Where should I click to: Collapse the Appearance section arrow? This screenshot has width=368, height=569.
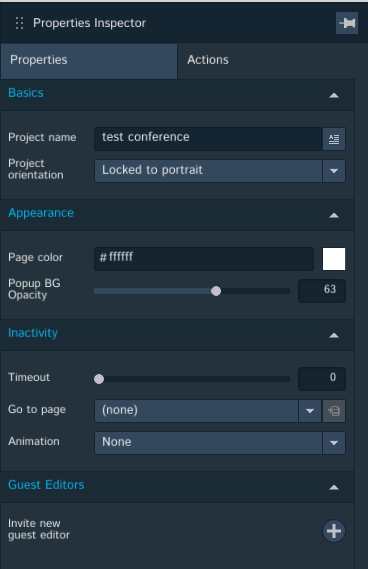click(x=334, y=215)
